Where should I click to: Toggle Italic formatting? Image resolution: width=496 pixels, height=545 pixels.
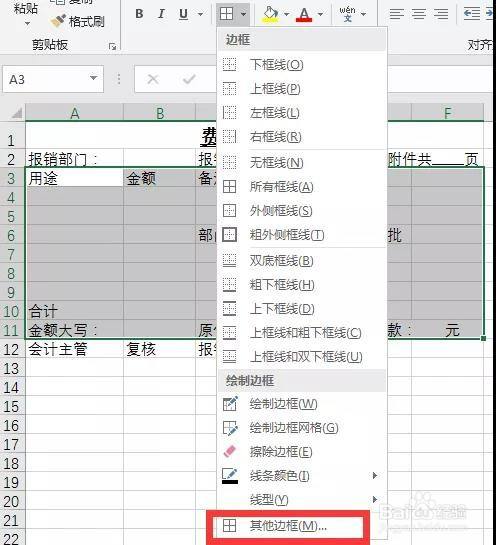click(161, 14)
